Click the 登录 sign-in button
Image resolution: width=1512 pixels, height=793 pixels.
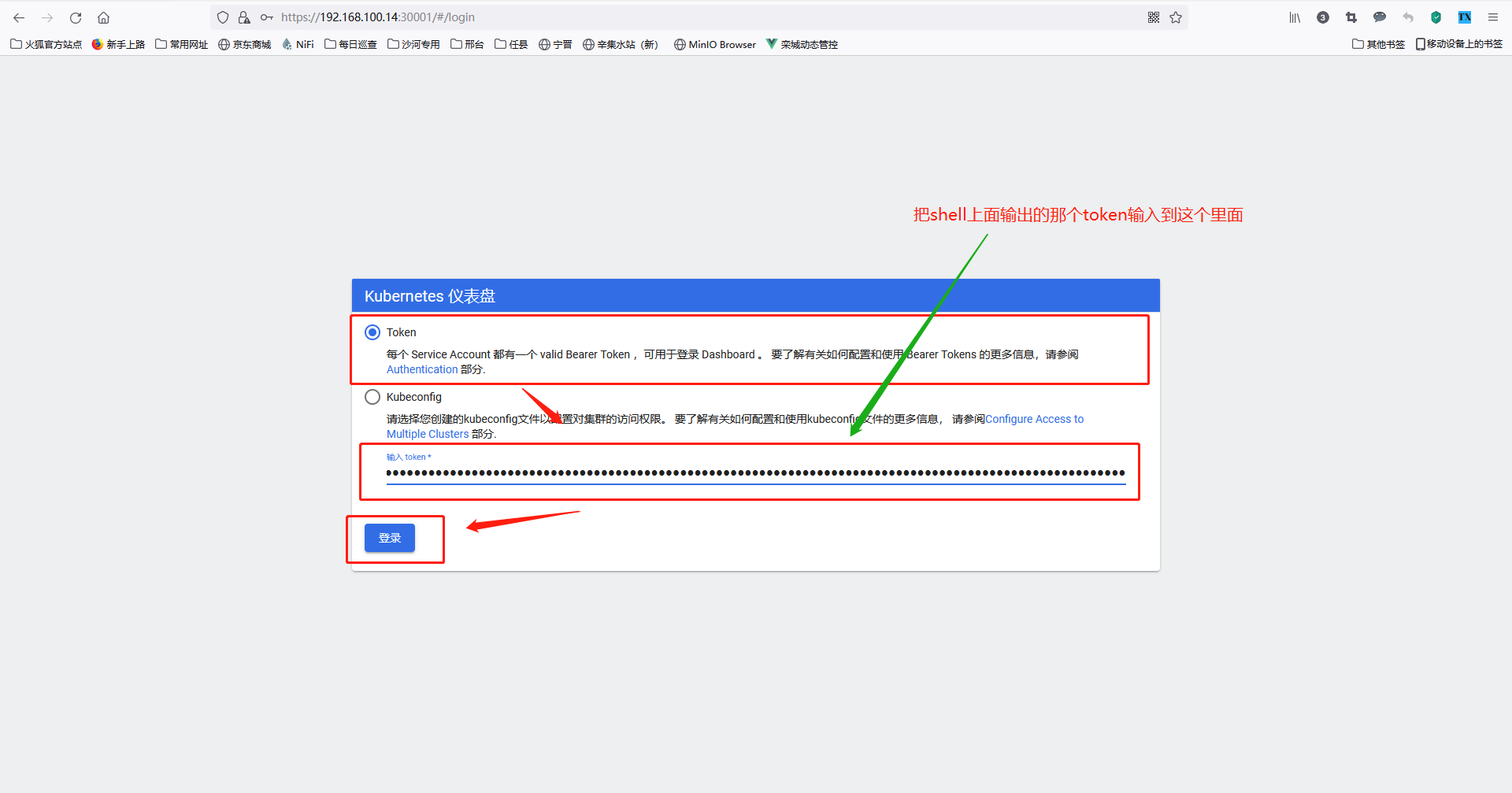click(x=390, y=538)
